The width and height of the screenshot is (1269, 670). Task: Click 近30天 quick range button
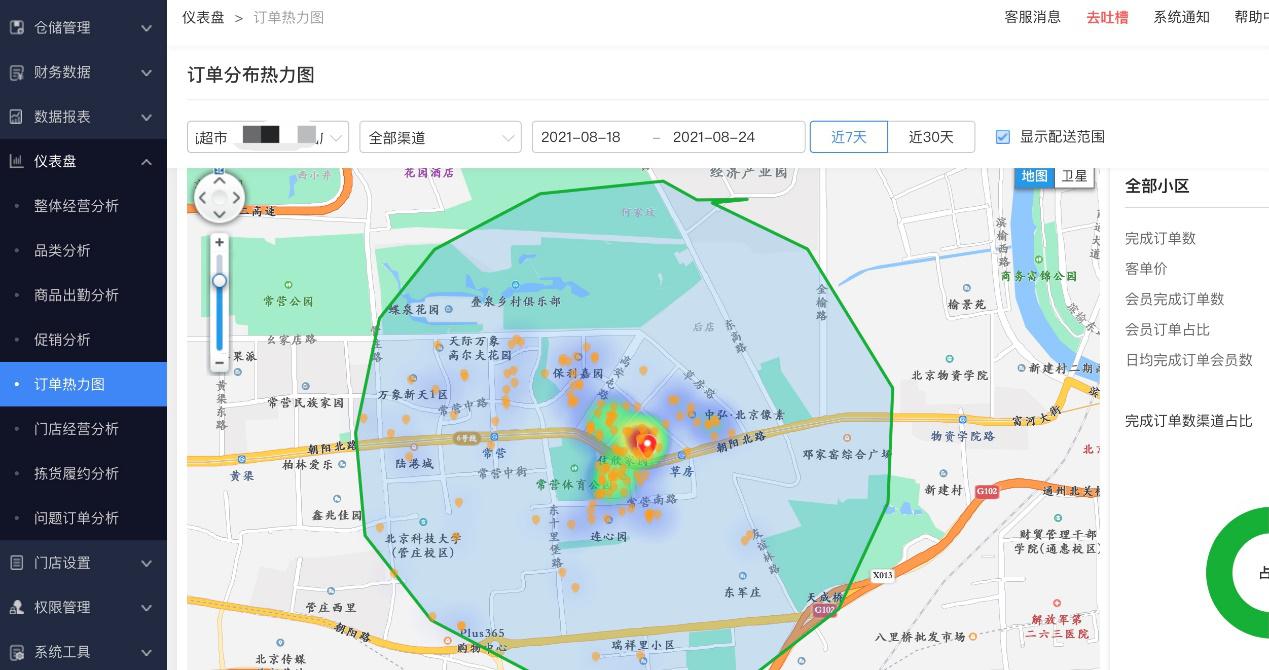pos(931,137)
